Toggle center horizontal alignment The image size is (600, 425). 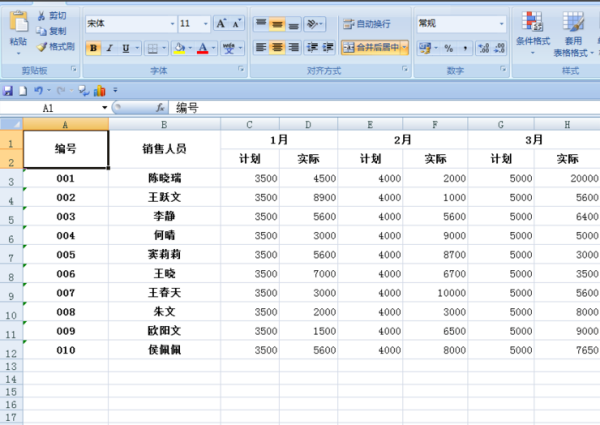[276, 47]
